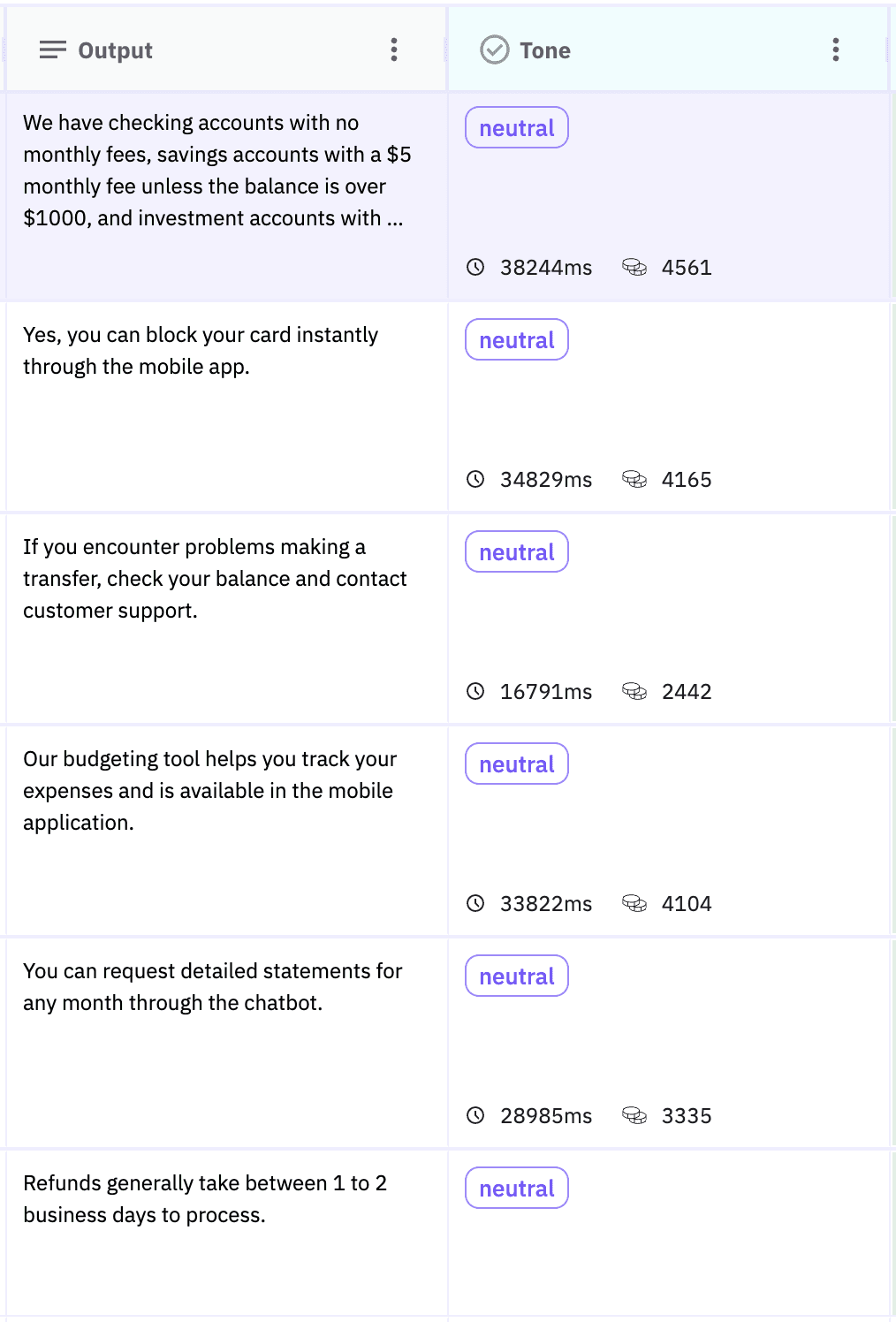Select the neutral tag for checking accounts row
The height and width of the screenshot is (1322, 896).
click(x=517, y=128)
